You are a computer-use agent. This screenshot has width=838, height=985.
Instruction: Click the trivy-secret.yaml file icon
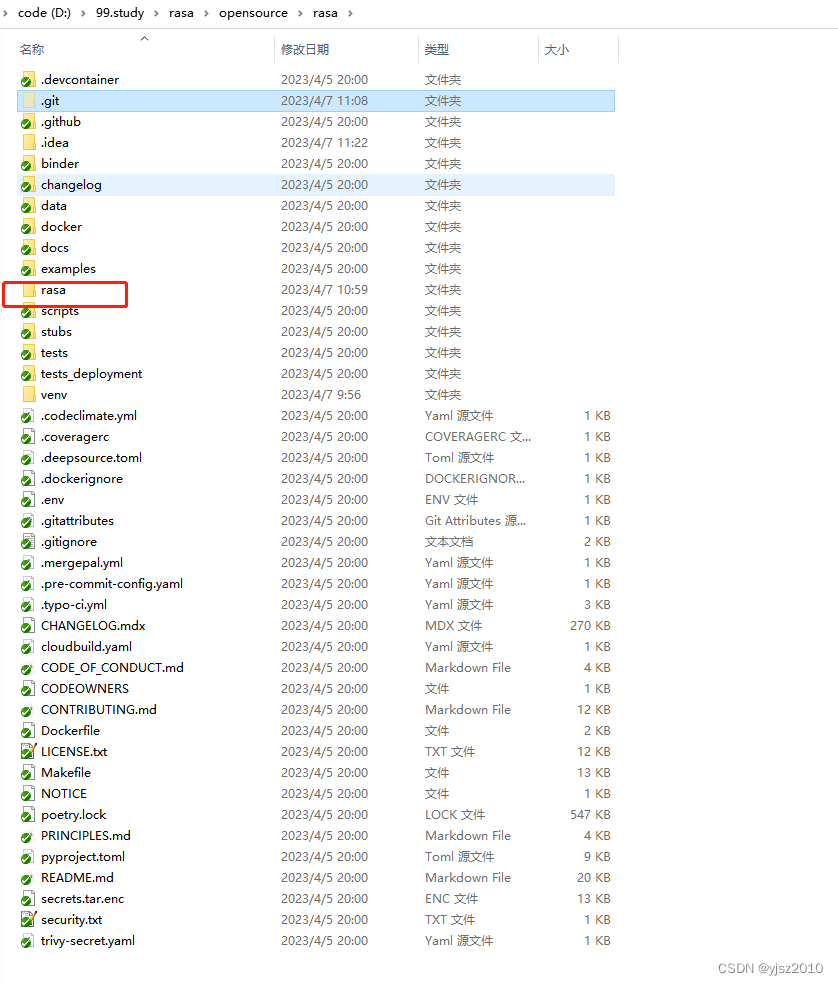tap(28, 941)
